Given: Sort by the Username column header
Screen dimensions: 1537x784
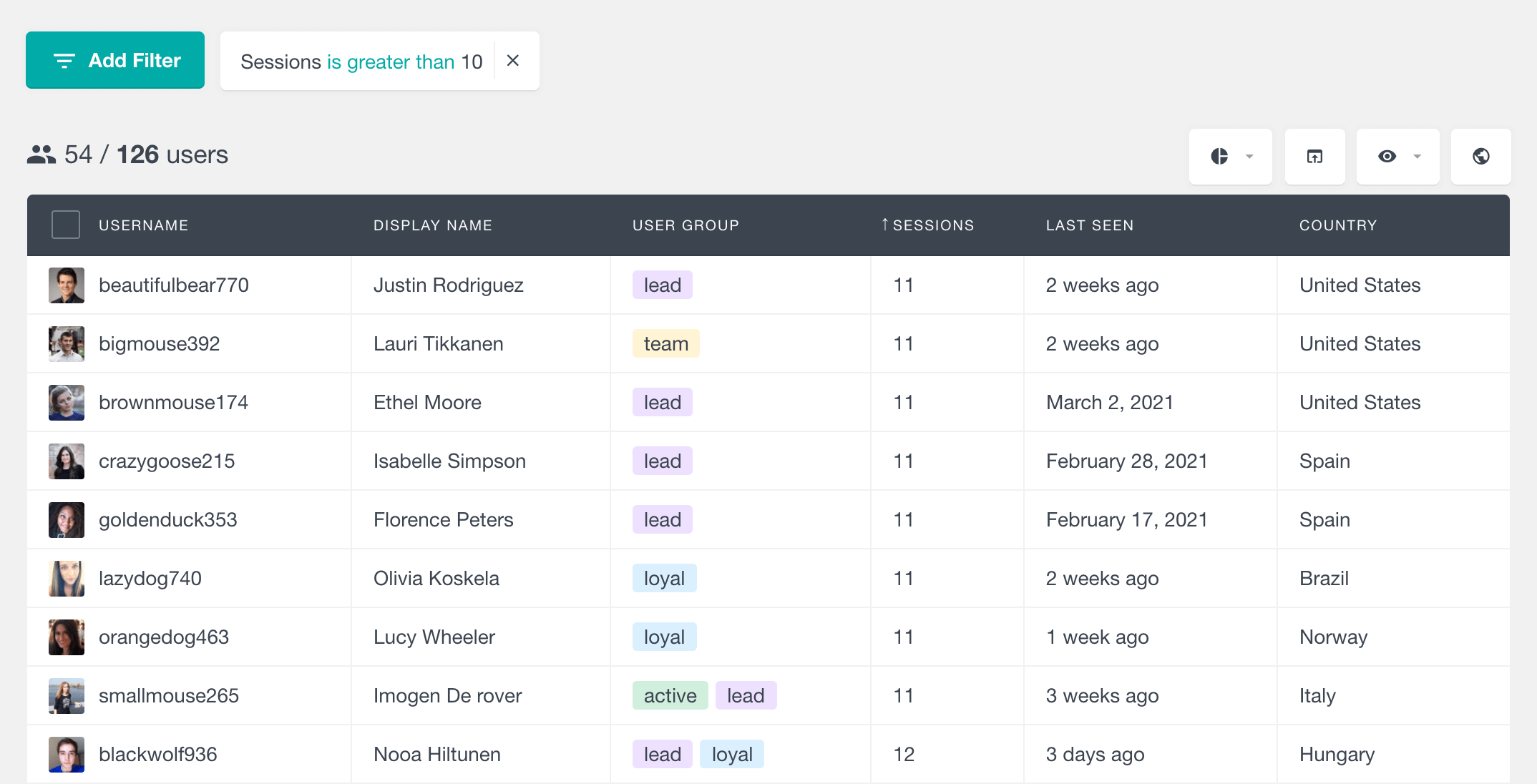Looking at the screenshot, I should (x=144, y=225).
